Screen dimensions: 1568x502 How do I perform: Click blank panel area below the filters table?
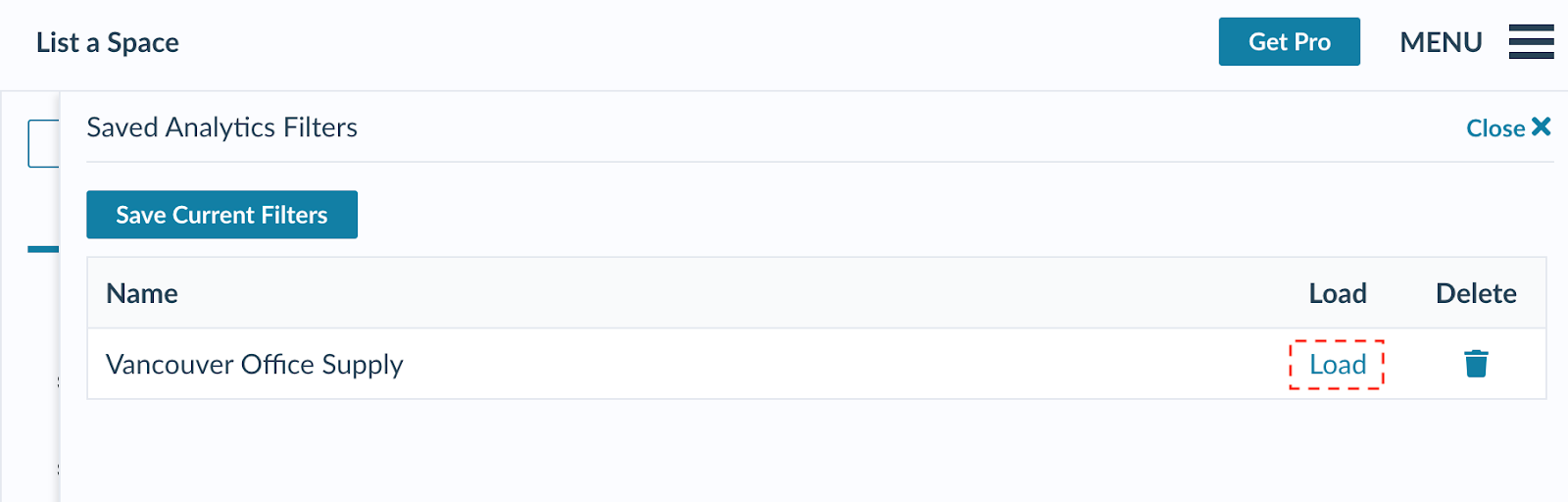pyautogui.click(x=784, y=451)
